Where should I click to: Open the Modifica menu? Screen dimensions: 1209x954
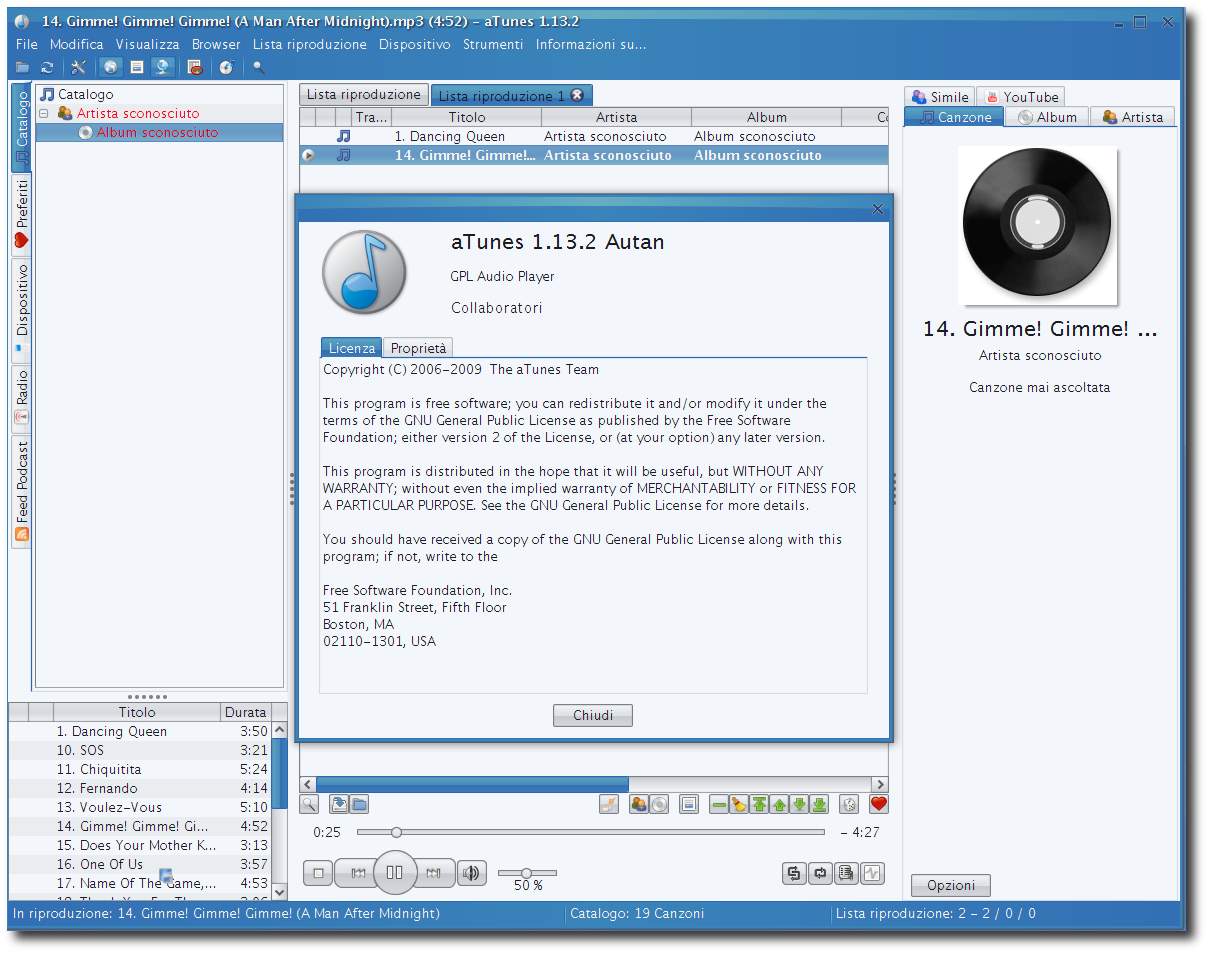coord(77,44)
